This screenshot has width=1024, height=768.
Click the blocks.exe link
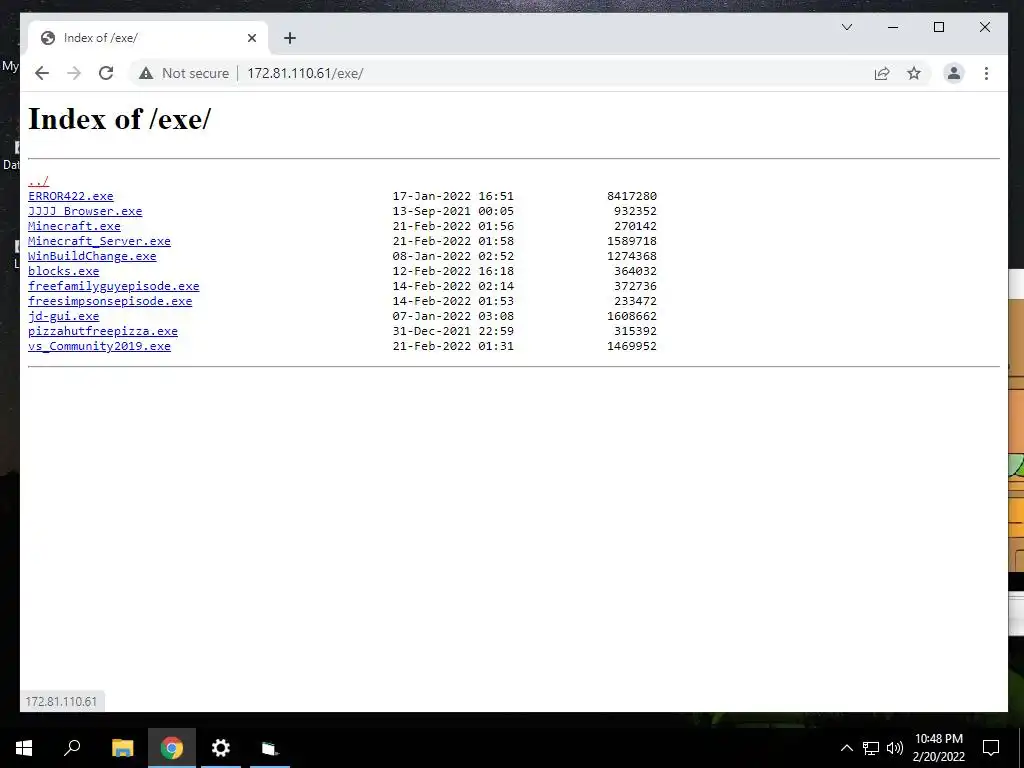pos(63,271)
